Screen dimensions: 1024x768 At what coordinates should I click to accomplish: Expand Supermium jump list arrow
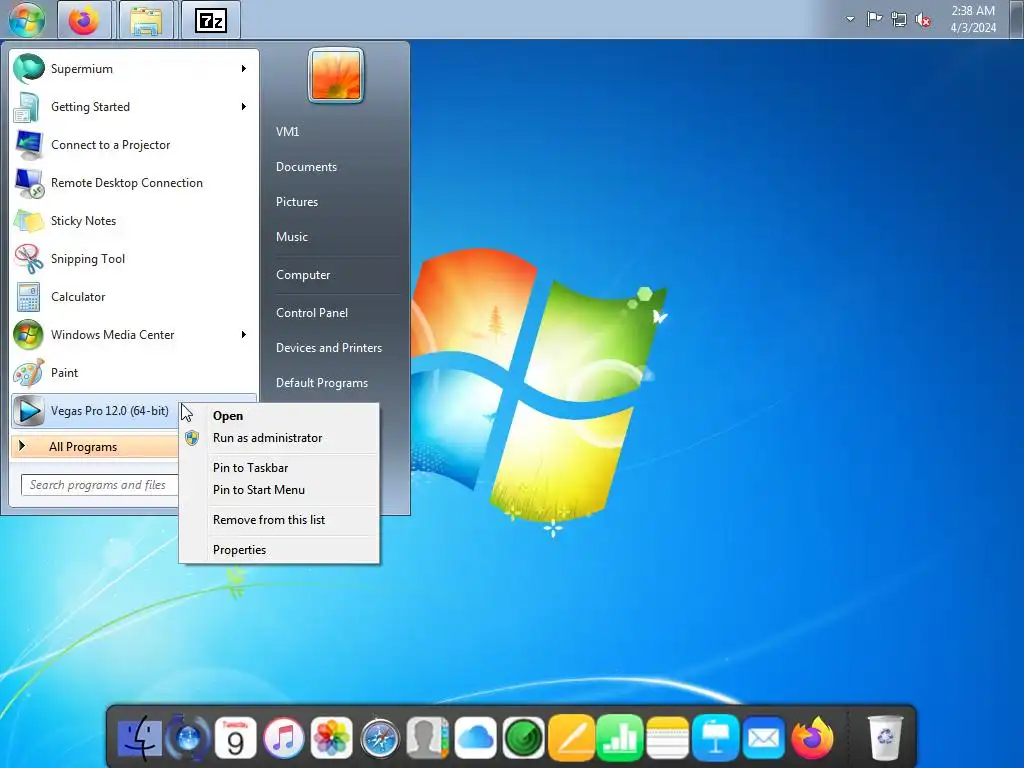(x=244, y=69)
